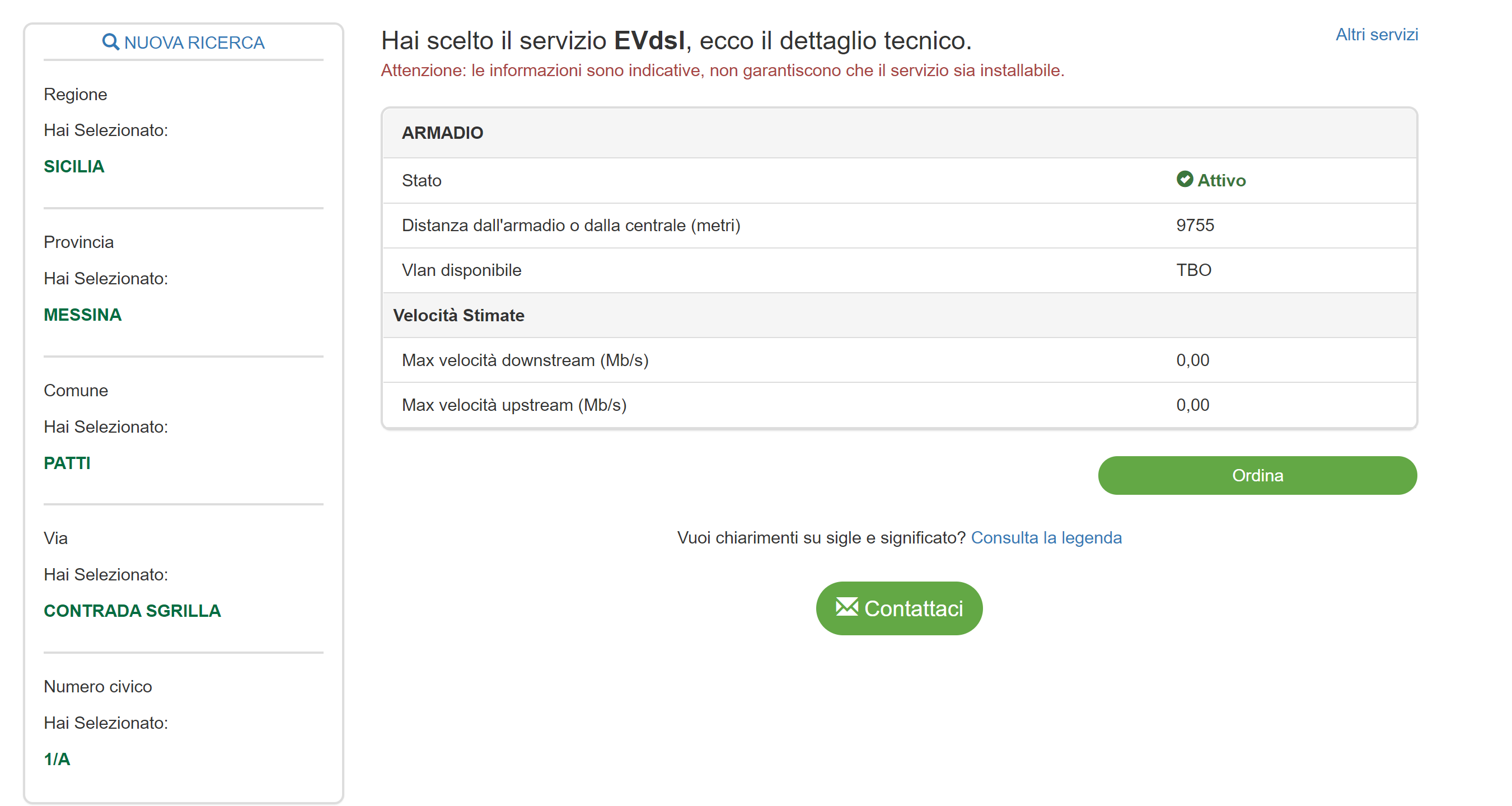
Task: Select the MESSINA province value
Action: (x=82, y=315)
